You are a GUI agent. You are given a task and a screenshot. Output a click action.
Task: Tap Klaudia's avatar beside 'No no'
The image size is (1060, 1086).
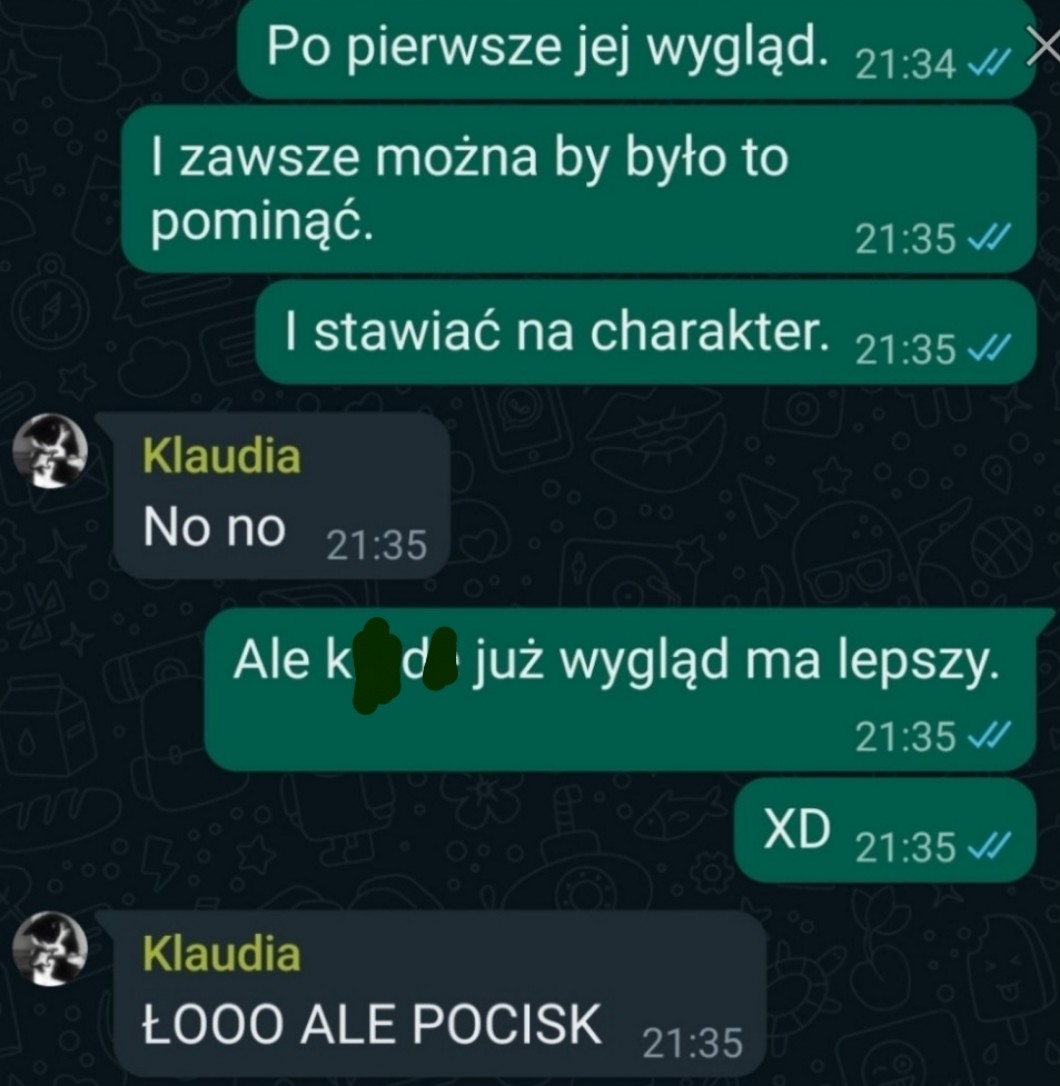[x=51, y=452]
